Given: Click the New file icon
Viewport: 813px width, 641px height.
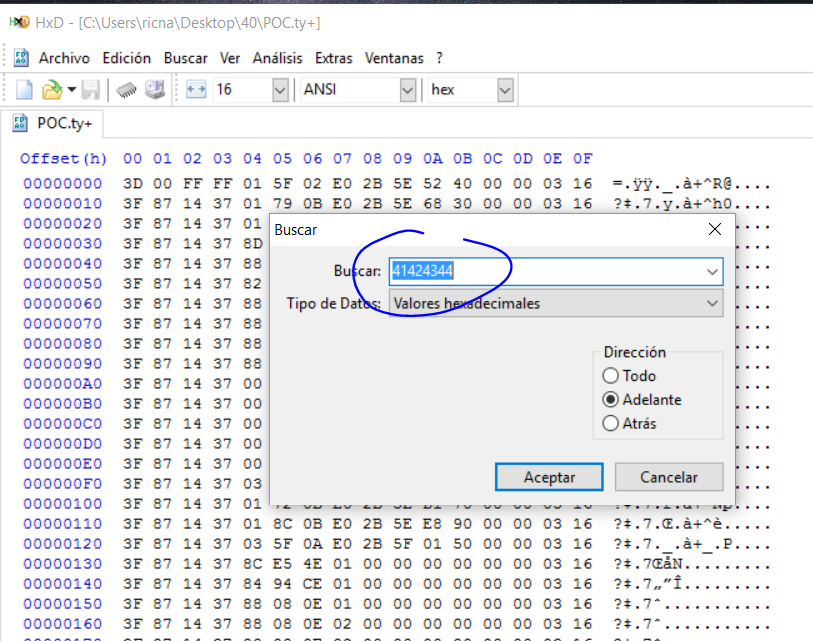Looking at the screenshot, I should click(25, 90).
